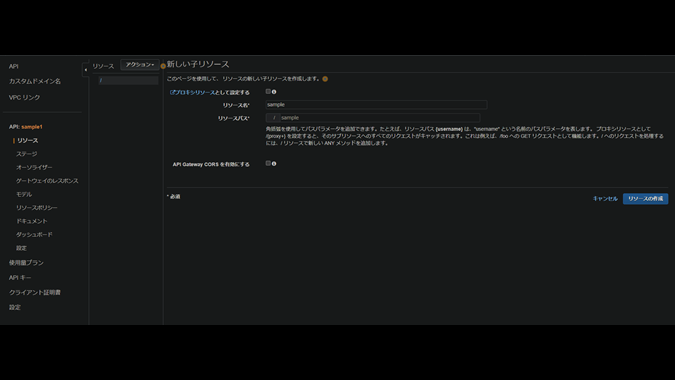Open カスタムドメイン名 in the sidebar
This screenshot has height=380, width=675.
point(35,81)
